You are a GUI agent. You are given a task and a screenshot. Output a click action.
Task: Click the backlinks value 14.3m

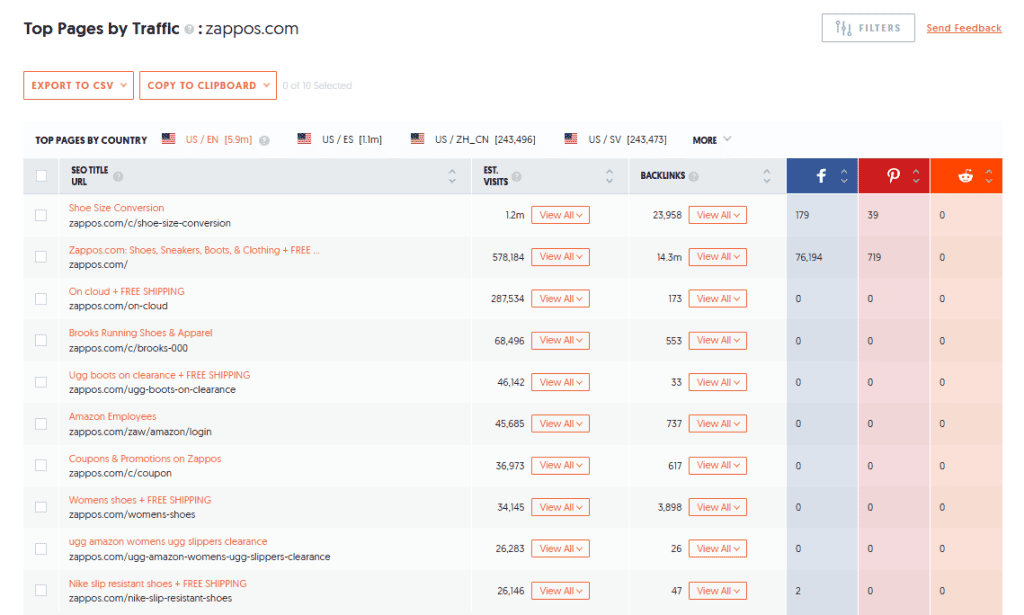[x=669, y=257]
